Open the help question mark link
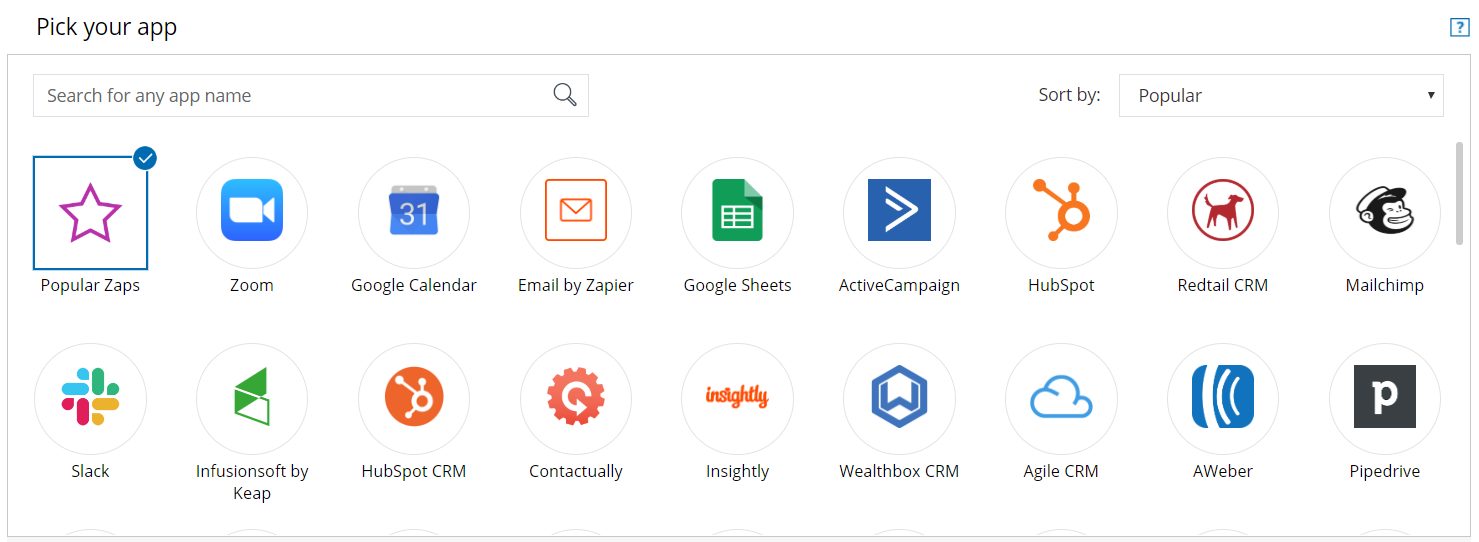 [x=1459, y=28]
